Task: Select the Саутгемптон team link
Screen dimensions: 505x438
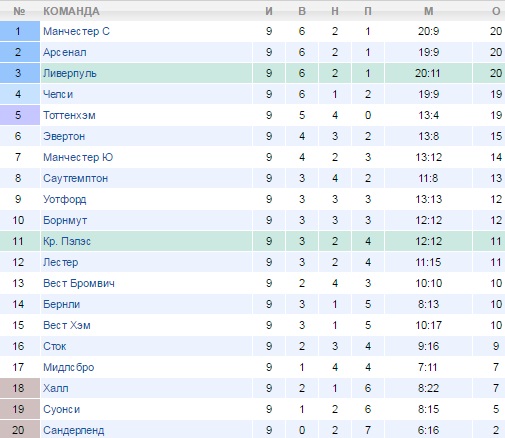Action: click(x=75, y=178)
